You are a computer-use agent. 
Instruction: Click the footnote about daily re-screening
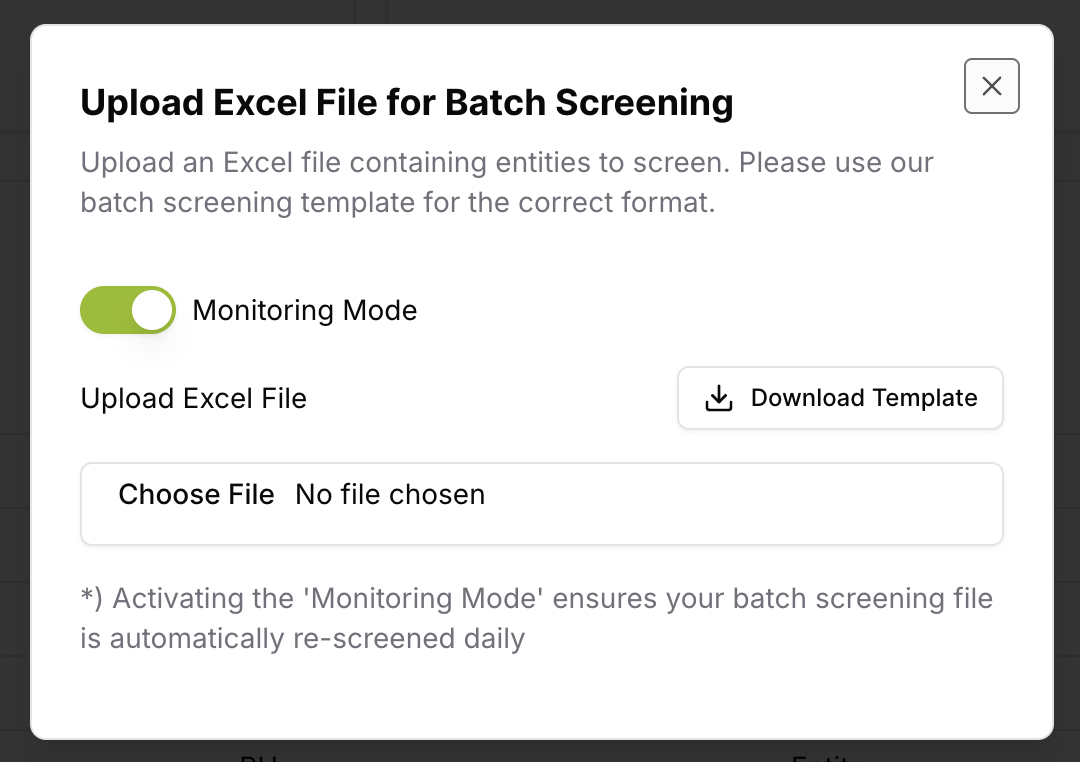pos(537,619)
